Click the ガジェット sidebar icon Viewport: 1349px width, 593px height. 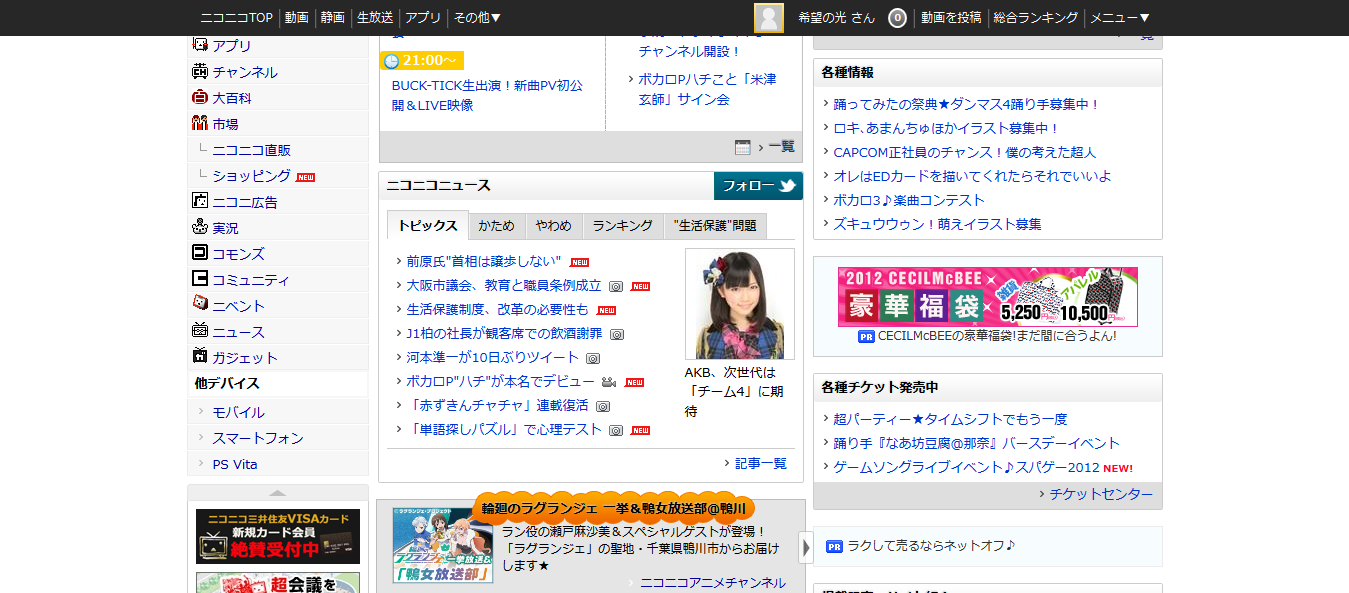[x=199, y=357]
